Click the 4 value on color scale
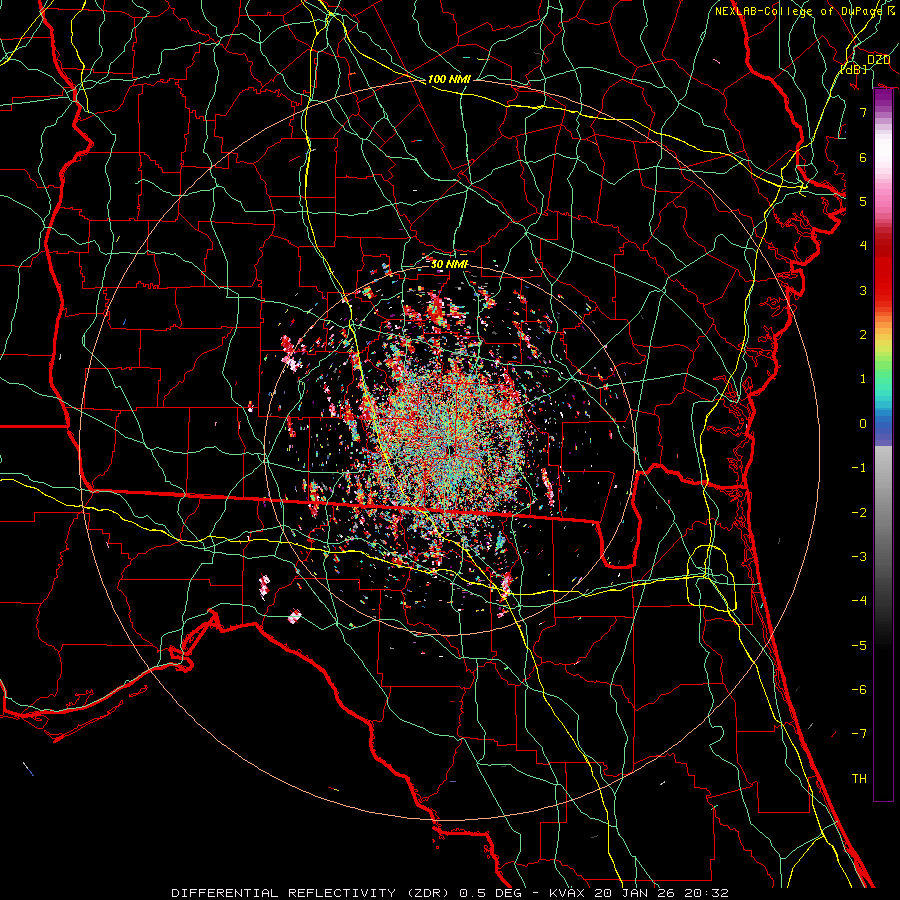 863,246
